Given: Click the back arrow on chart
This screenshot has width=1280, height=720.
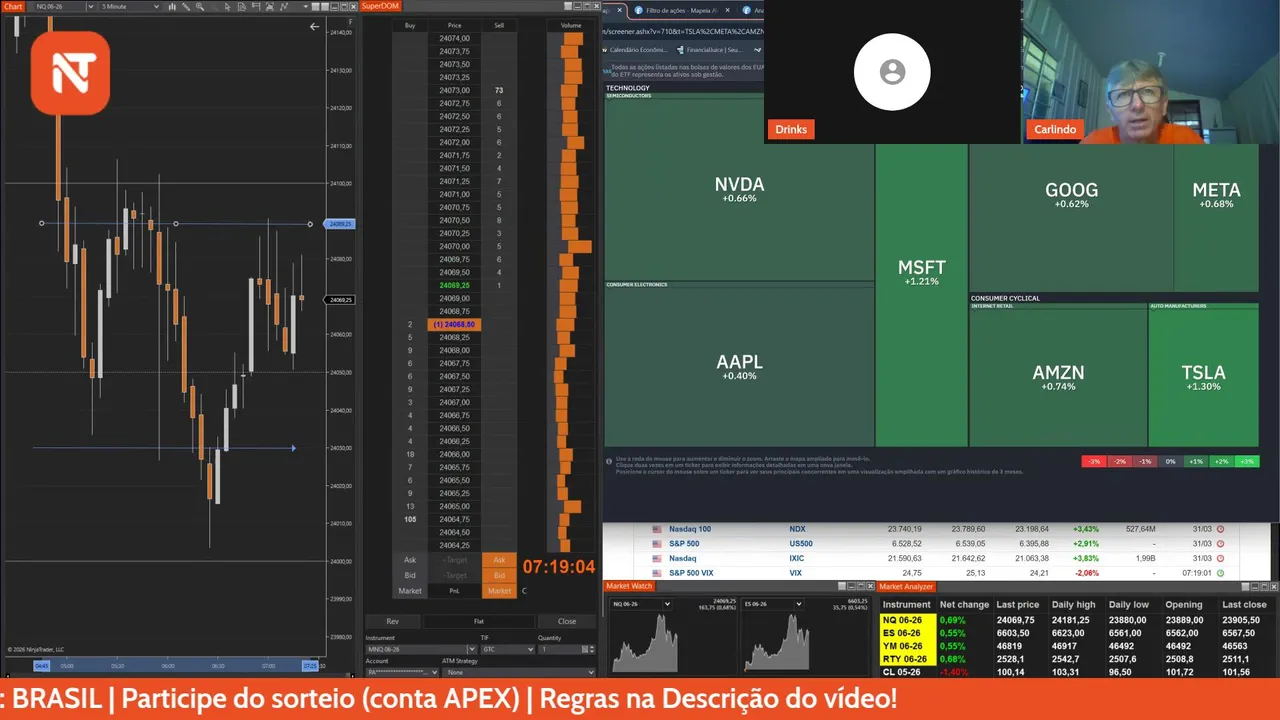Looking at the screenshot, I should point(314,27).
